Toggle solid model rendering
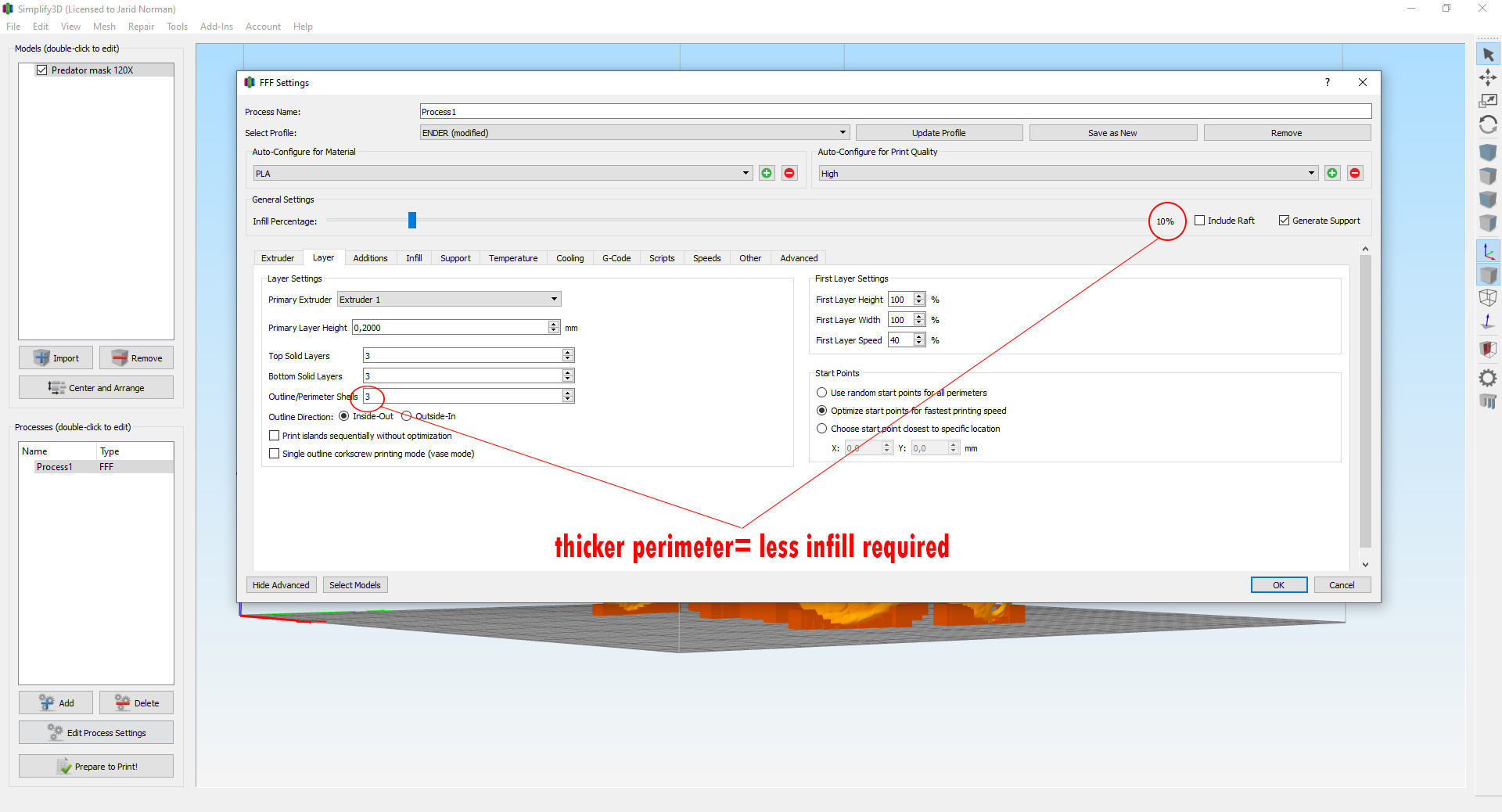 coord(1488,275)
